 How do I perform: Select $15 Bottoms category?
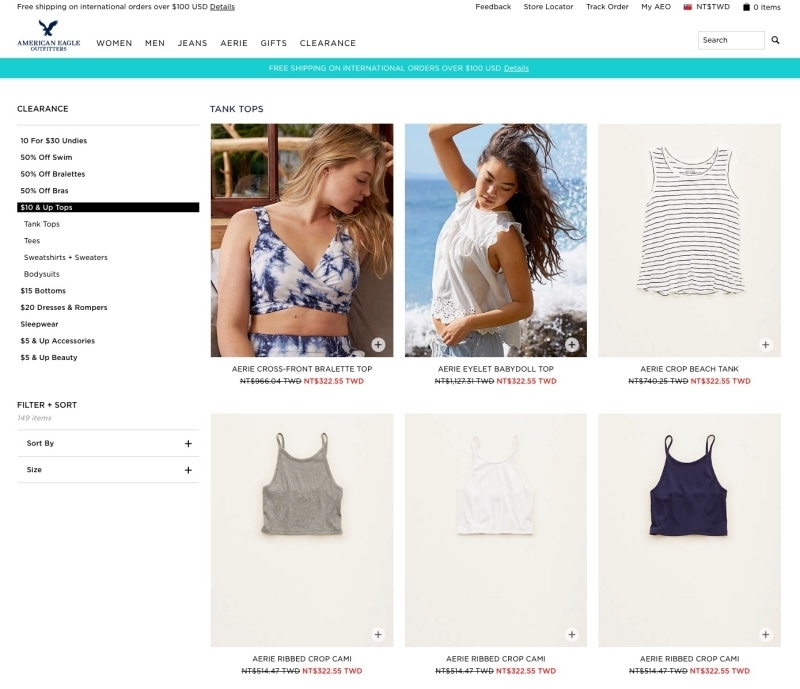43,291
